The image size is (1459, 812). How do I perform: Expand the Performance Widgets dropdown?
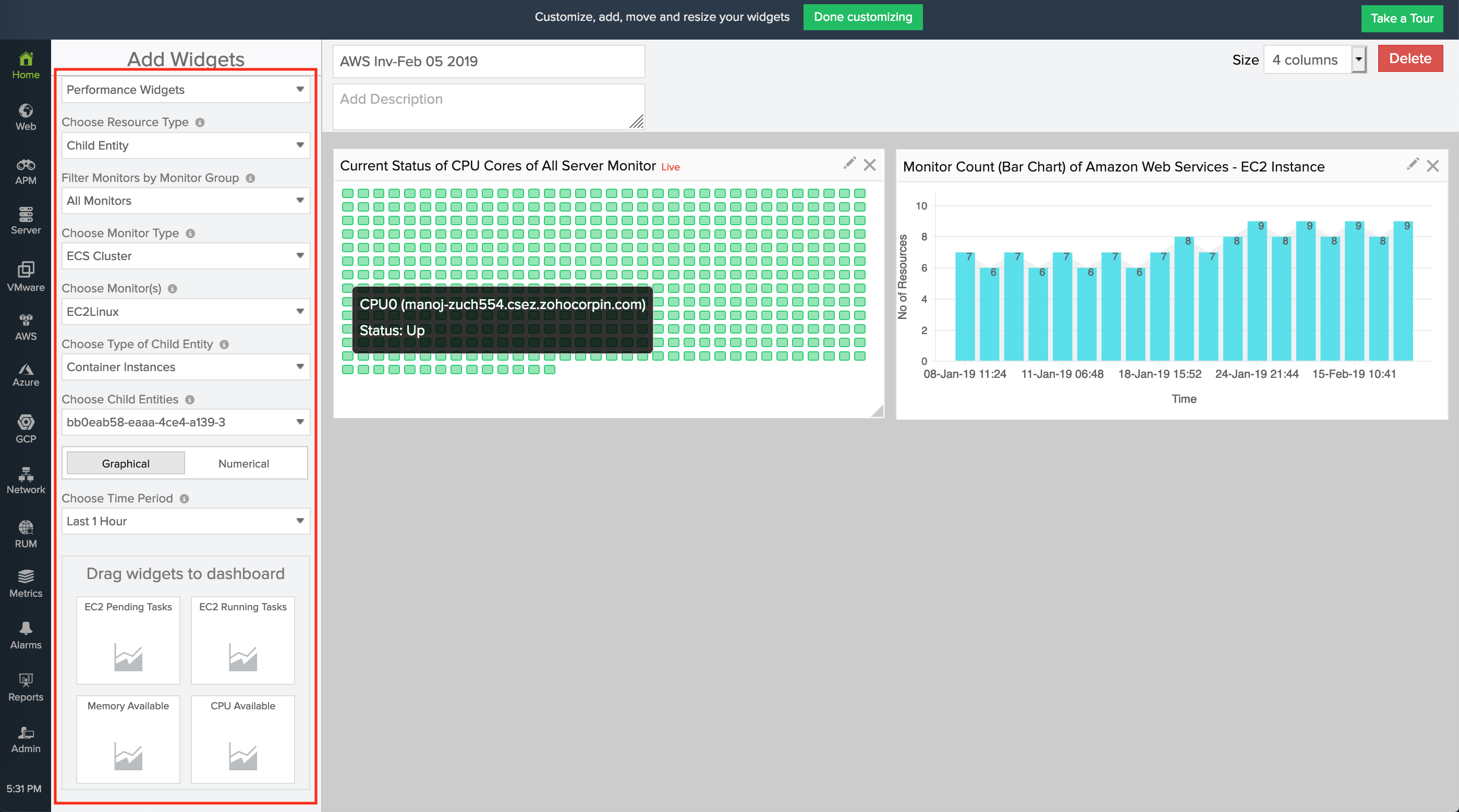(x=186, y=90)
